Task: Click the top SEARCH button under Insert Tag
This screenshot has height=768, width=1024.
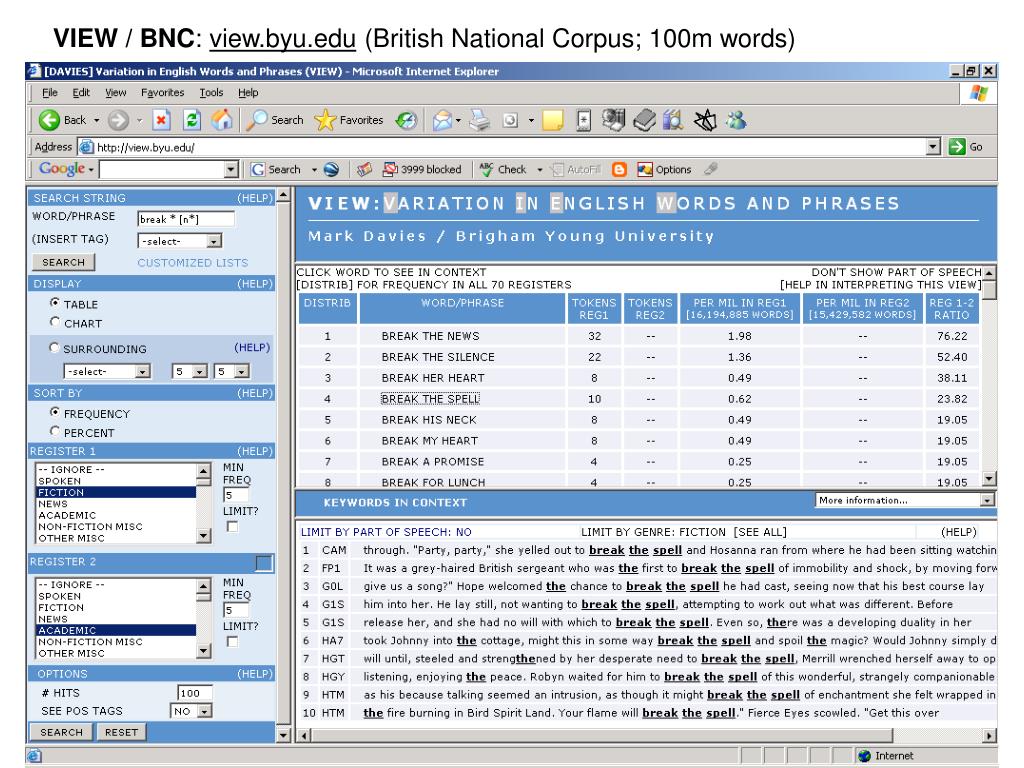Action: 63,262
